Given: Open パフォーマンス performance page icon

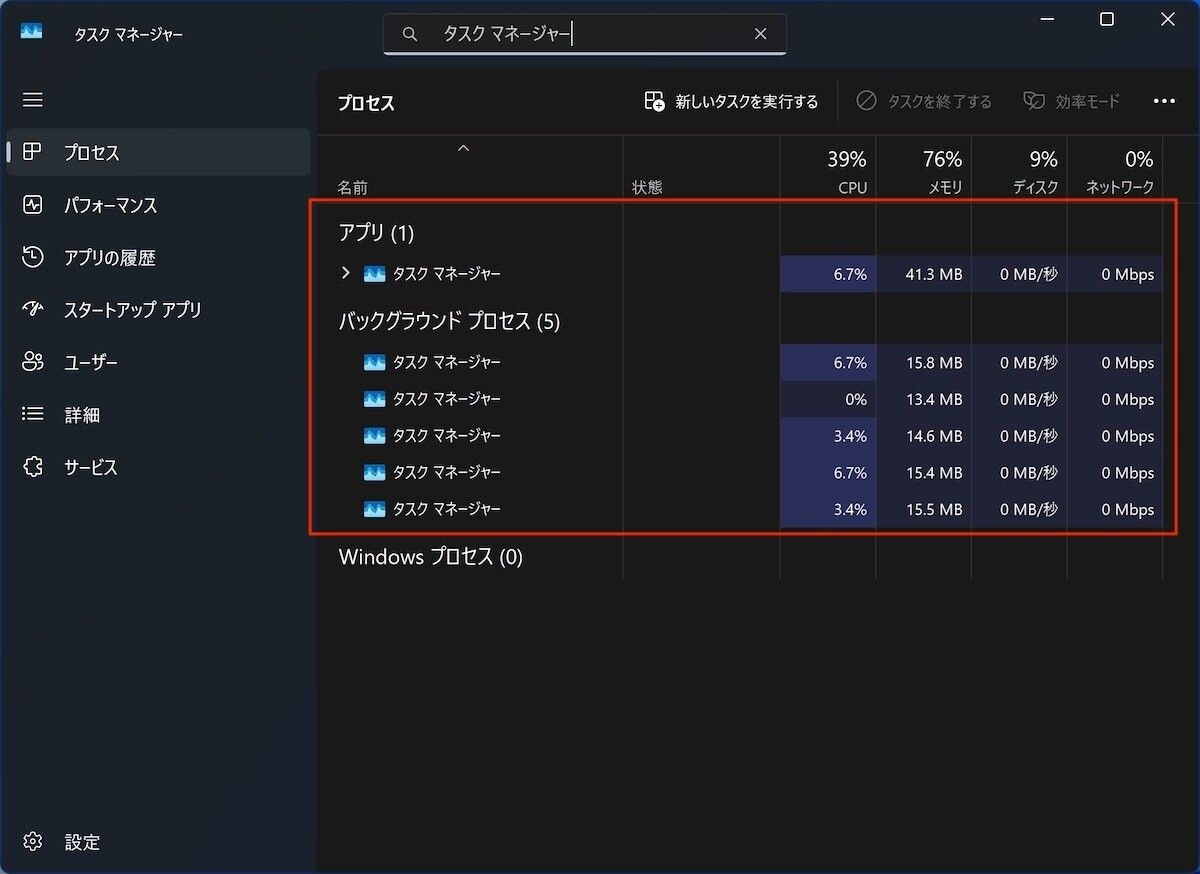Looking at the screenshot, I should coord(33,205).
